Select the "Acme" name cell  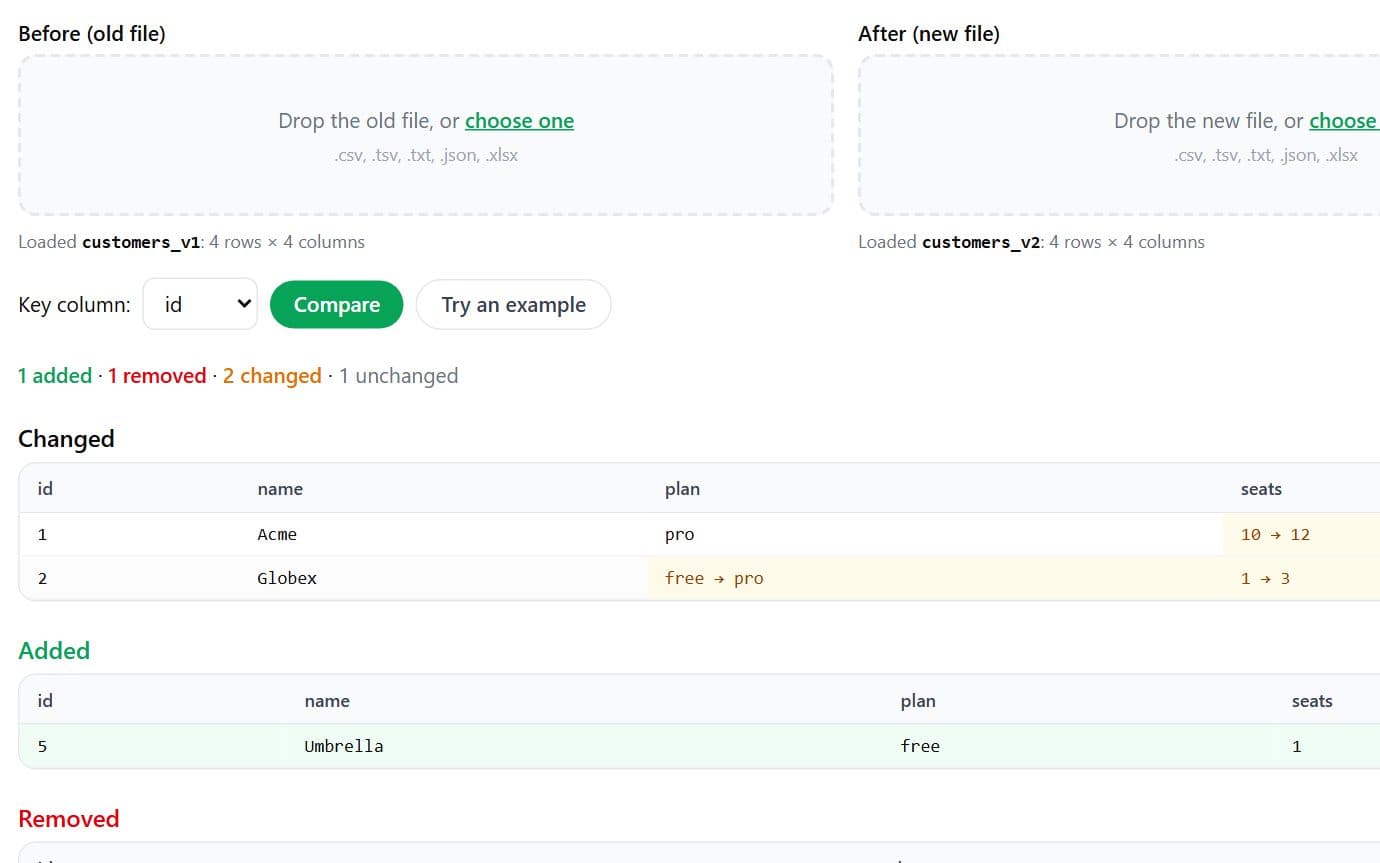click(277, 534)
